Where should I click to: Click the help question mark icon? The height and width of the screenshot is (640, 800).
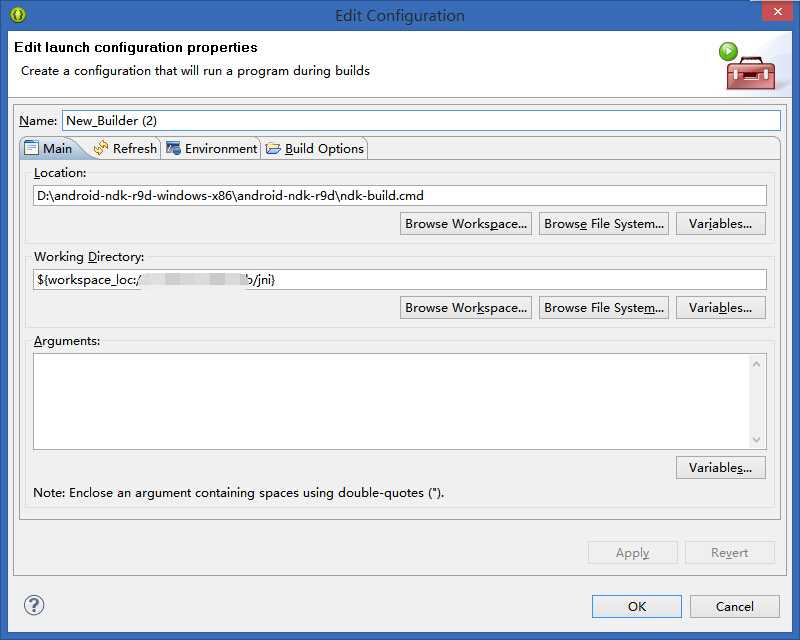click(x=34, y=605)
